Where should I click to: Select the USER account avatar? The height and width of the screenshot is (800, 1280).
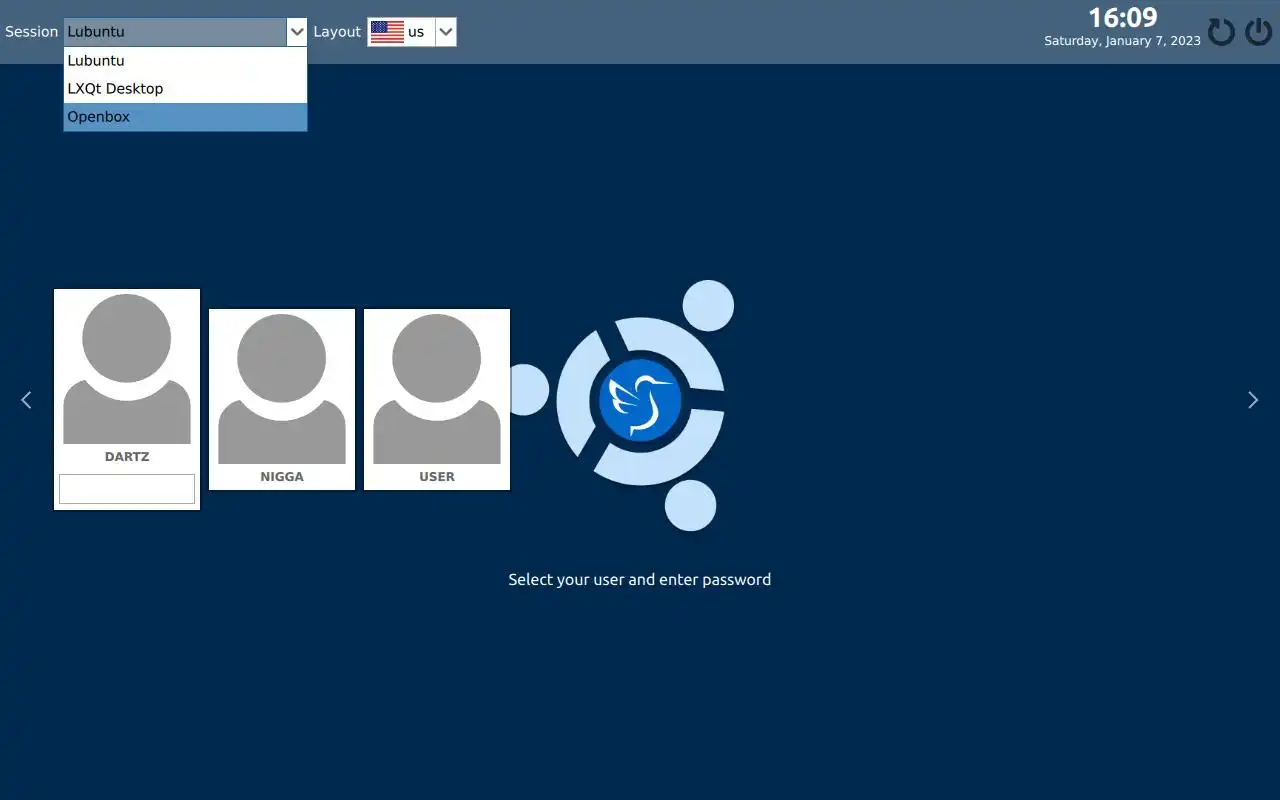tap(437, 389)
